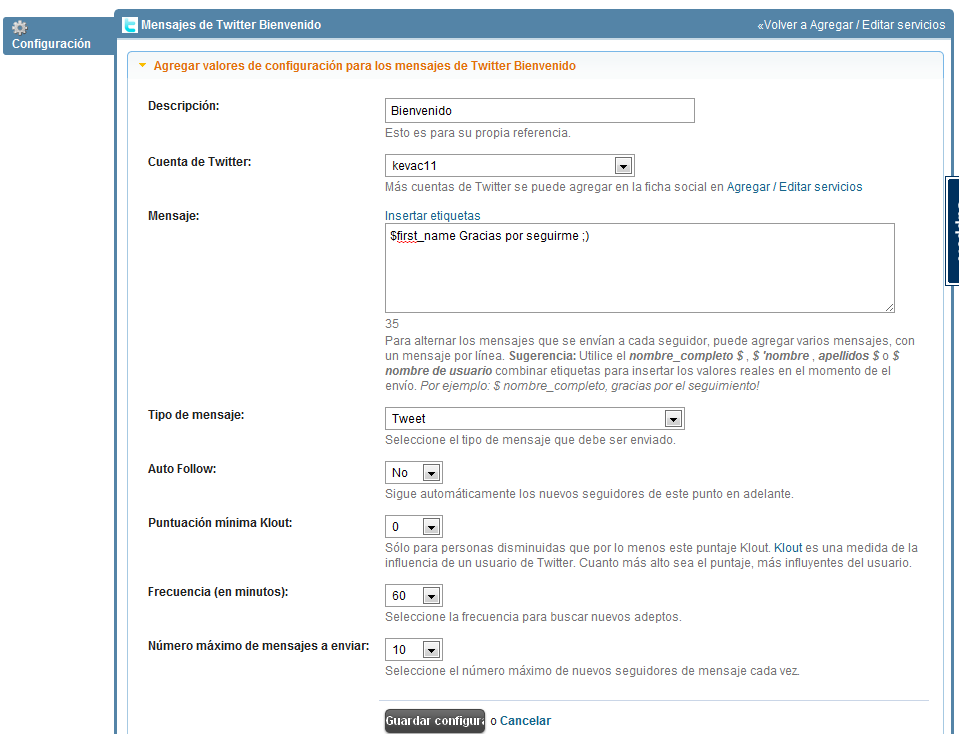Click the Configuración gear icon
This screenshot has width=959, height=734.
(x=19, y=28)
